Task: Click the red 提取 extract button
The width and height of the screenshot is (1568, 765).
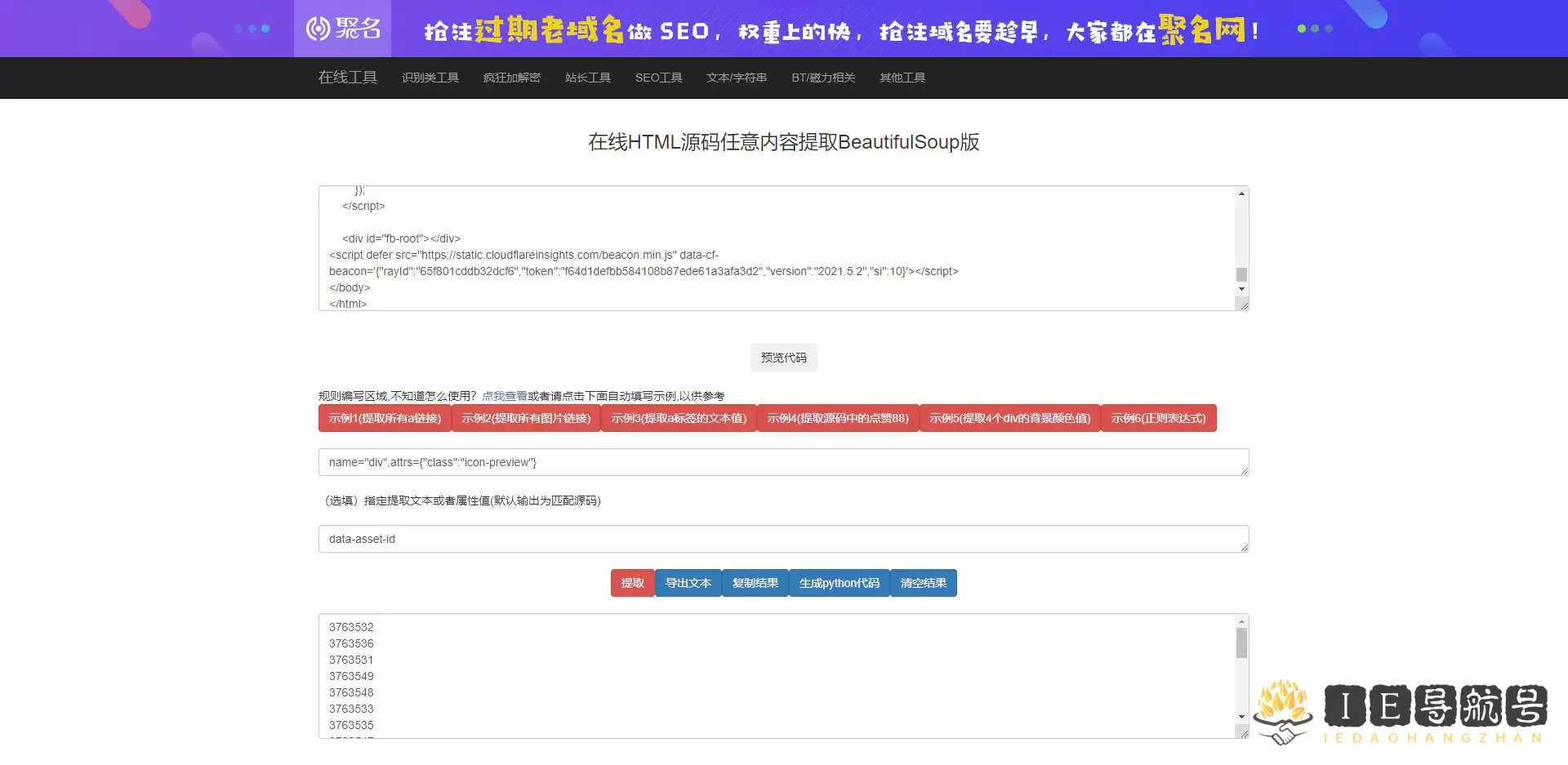Action: (631, 583)
